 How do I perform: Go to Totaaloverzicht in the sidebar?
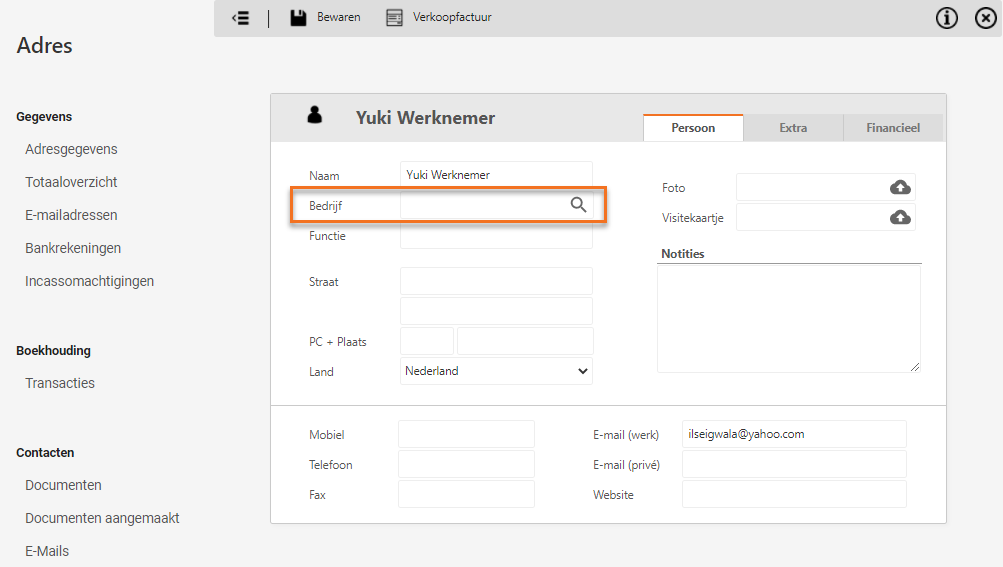pyautogui.click(x=71, y=182)
